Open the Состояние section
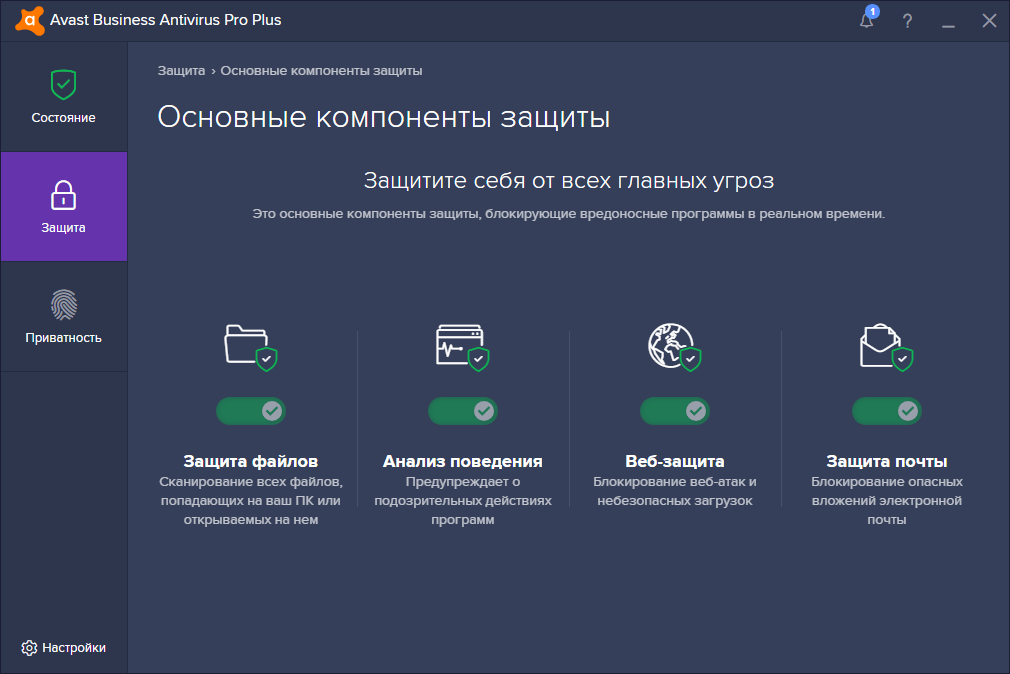The width and height of the screenshot is (1010, 674). click(63, 97)
